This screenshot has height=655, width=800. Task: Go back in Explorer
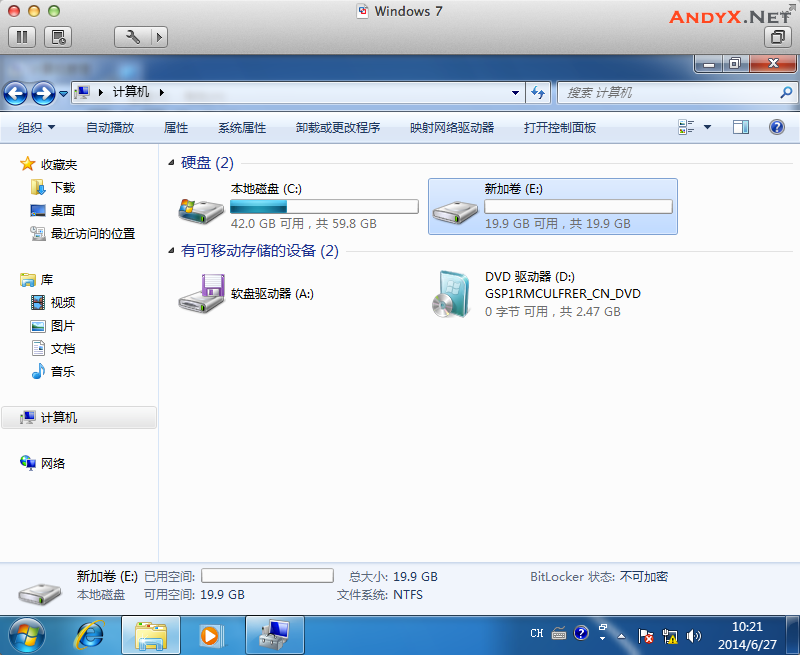16,93
